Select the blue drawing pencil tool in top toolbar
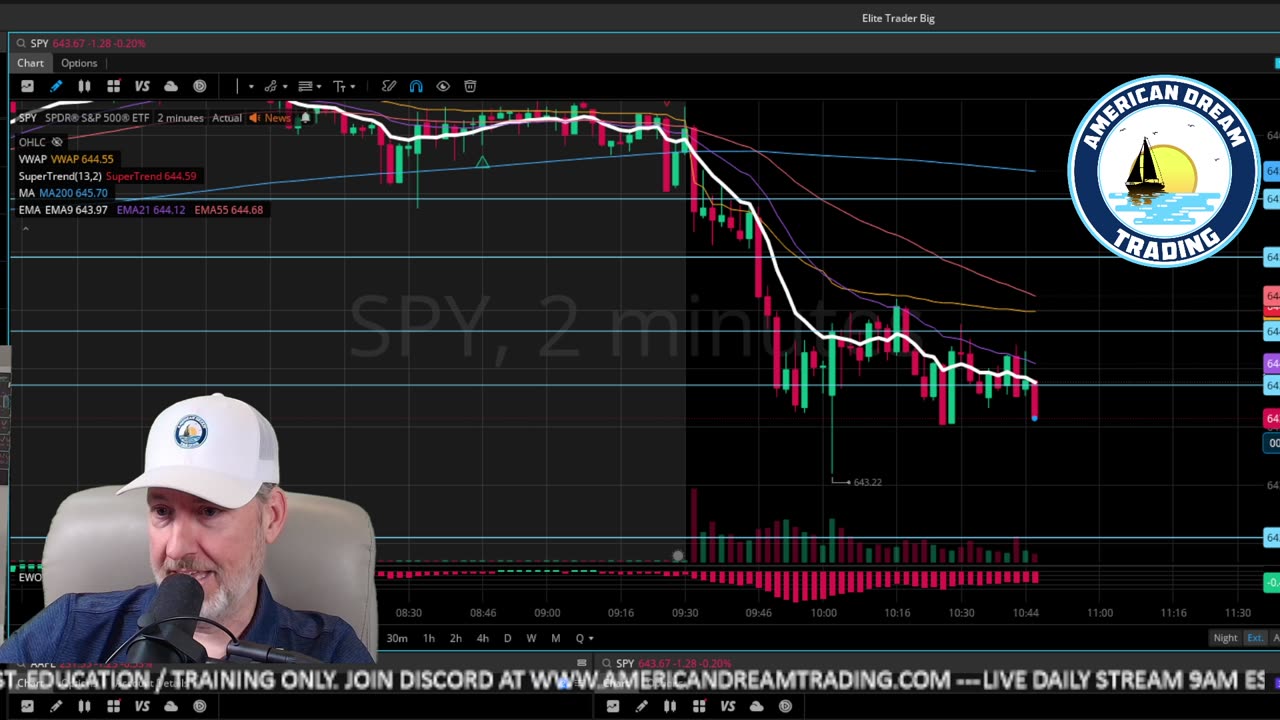The height and width of the screenshot is (720, 1280). pos(56,86)
